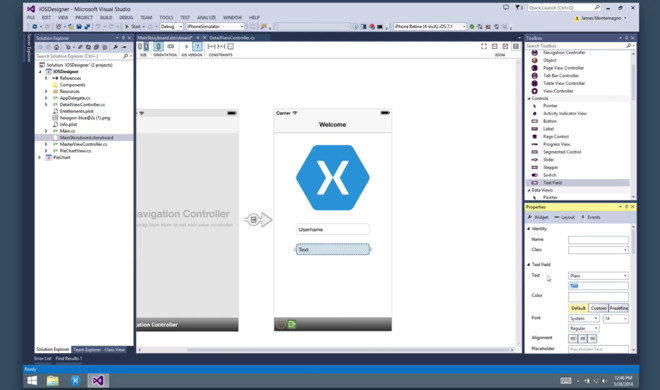The height and width of the screenshot is (390, 660).
Task: Click the Color value field in Properties
Action: [x=598, y=297]
